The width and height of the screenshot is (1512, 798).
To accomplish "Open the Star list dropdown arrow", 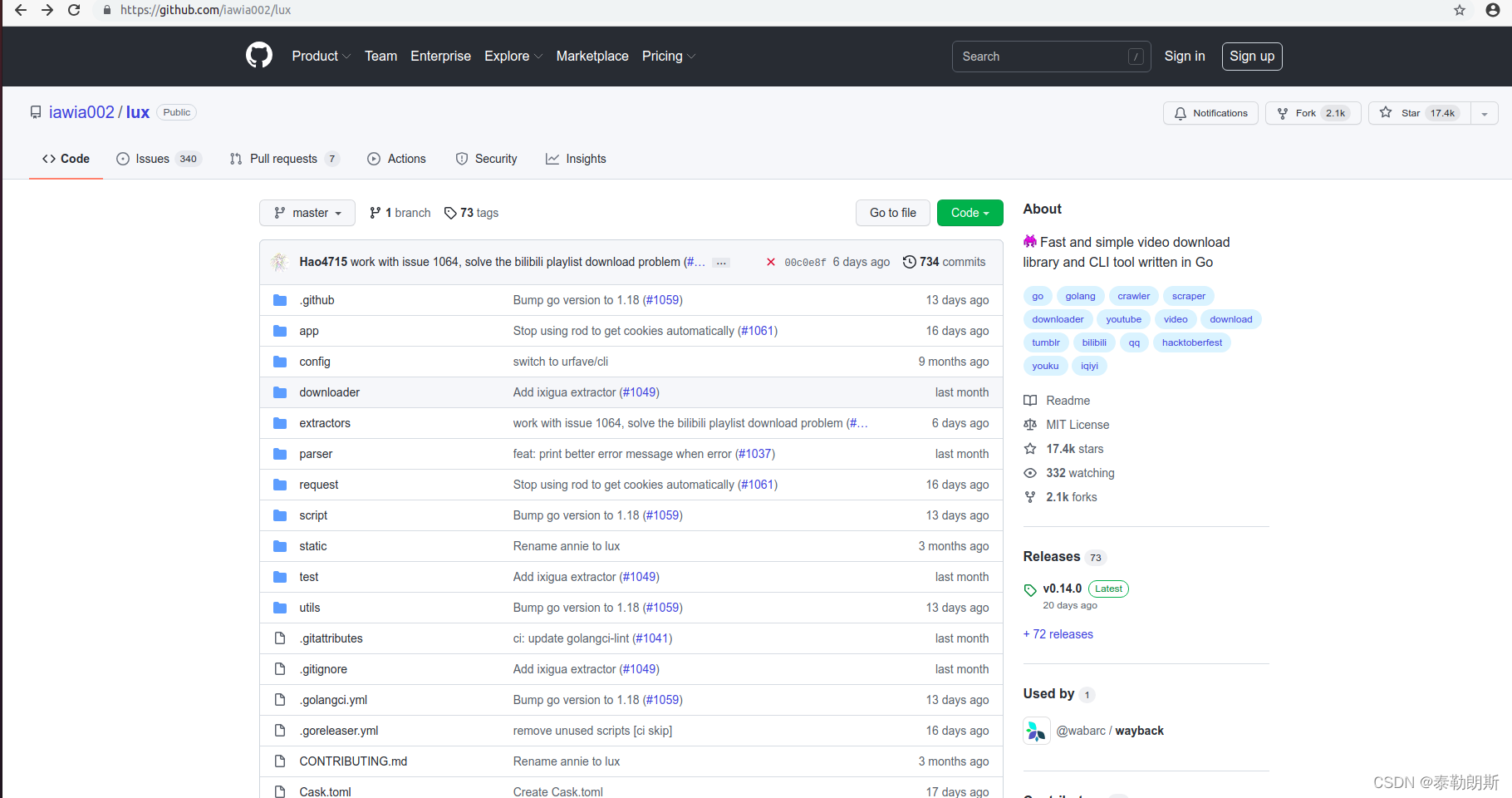I will point(1485,113).
